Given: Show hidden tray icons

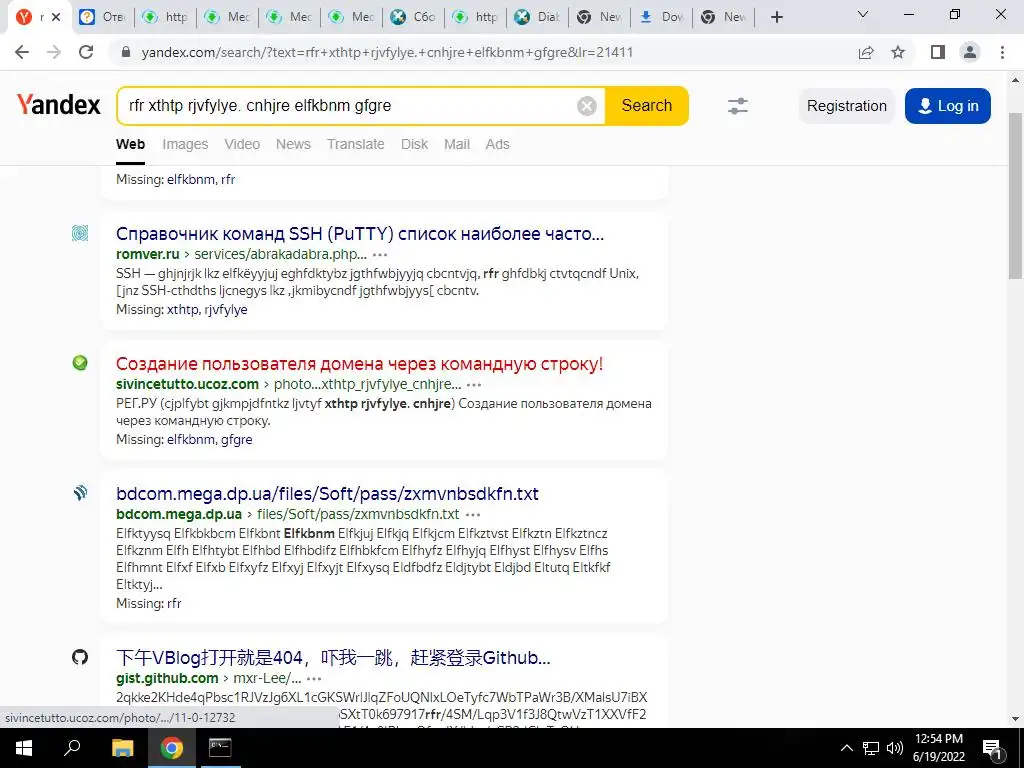Looking at the screenshot, I should tap(846, 748).
